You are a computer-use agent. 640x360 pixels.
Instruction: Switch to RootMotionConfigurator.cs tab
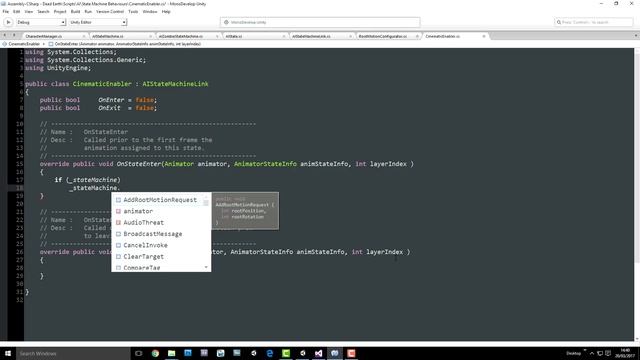click(x=384, y=36)
